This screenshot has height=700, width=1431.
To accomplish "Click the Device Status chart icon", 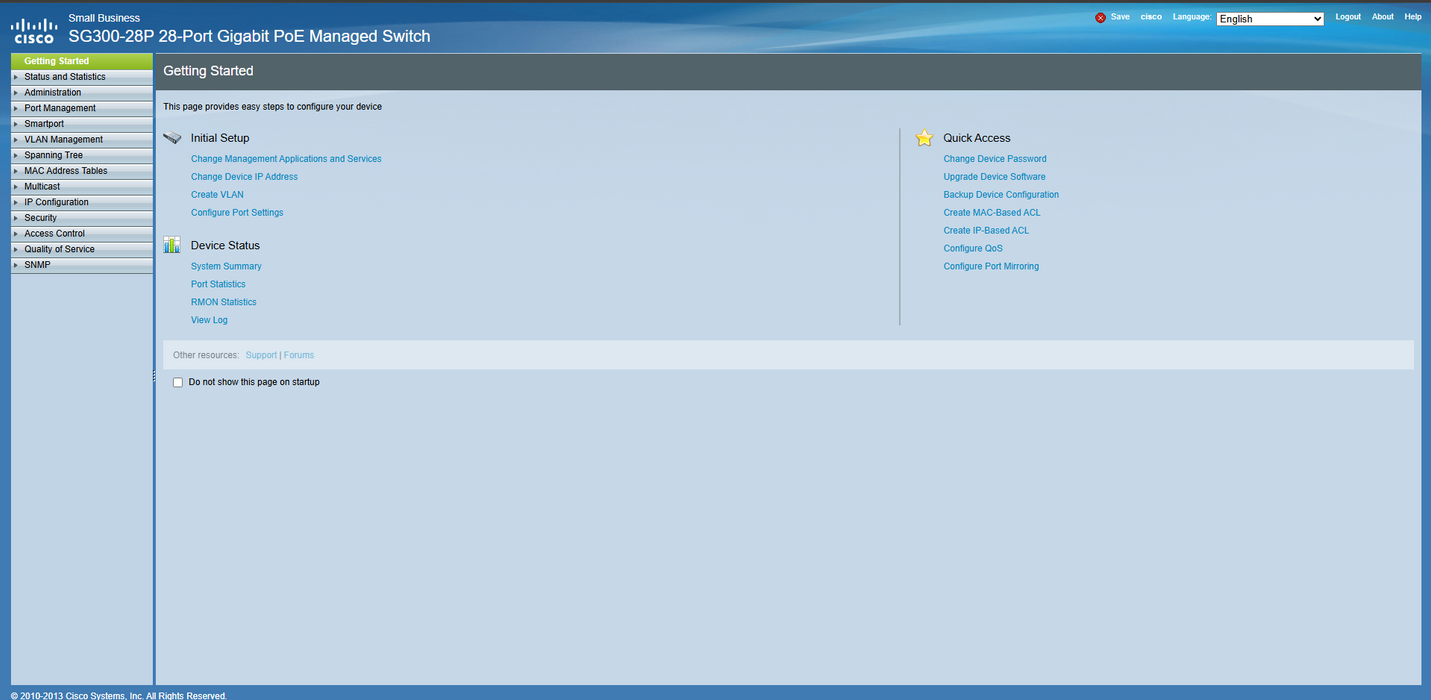I will point(172,245).
